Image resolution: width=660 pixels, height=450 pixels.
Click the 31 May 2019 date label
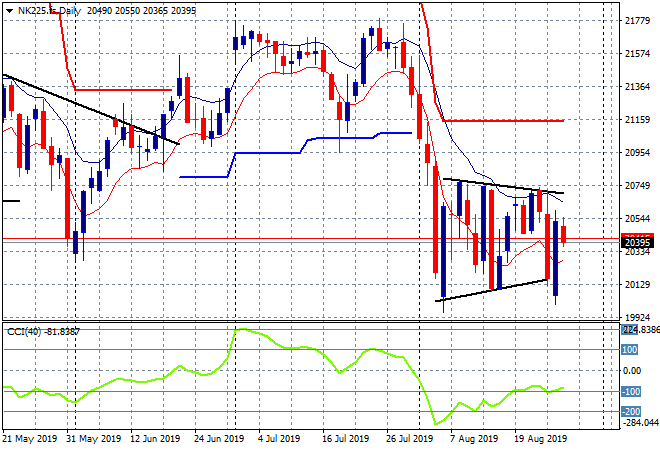(x=93, y=439)
